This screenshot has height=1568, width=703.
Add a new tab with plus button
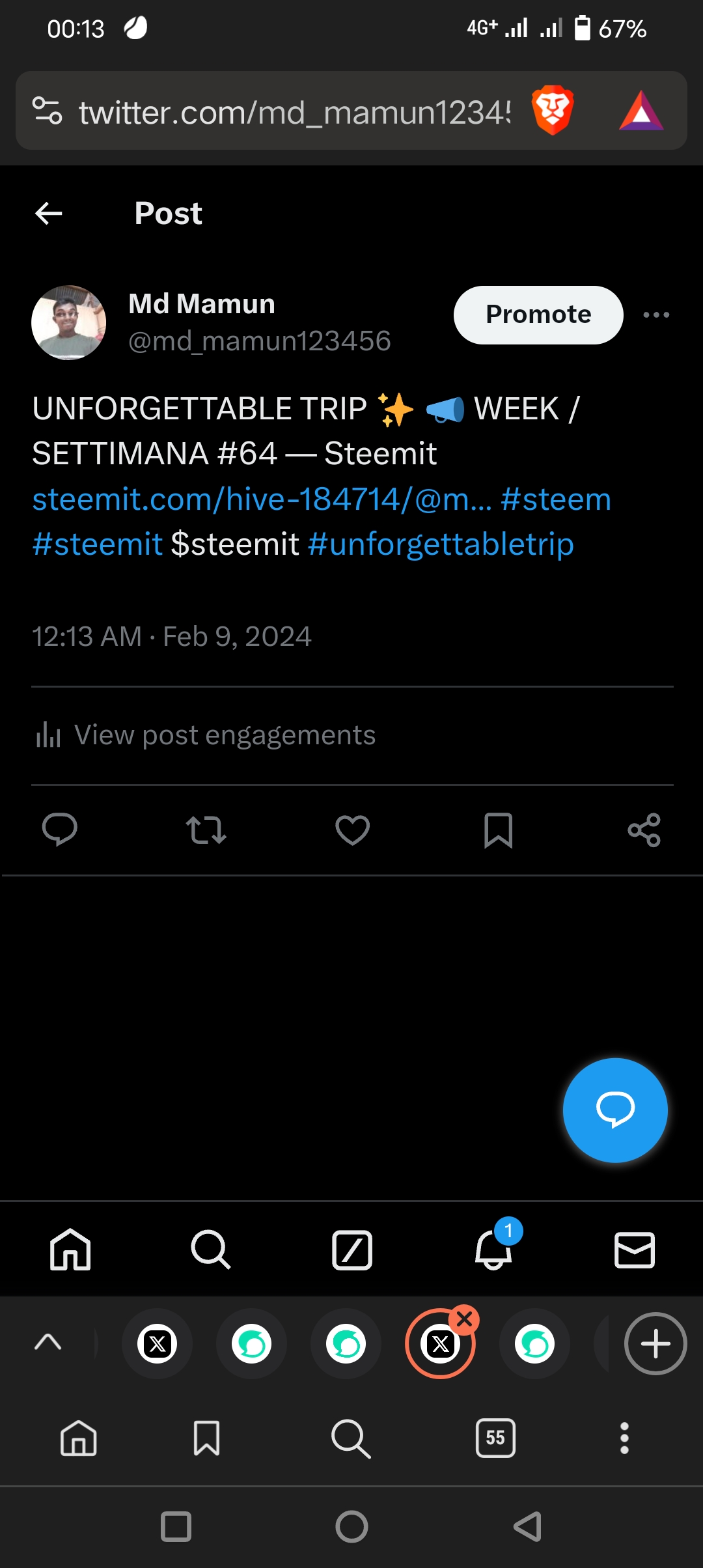click(655, 1343)
